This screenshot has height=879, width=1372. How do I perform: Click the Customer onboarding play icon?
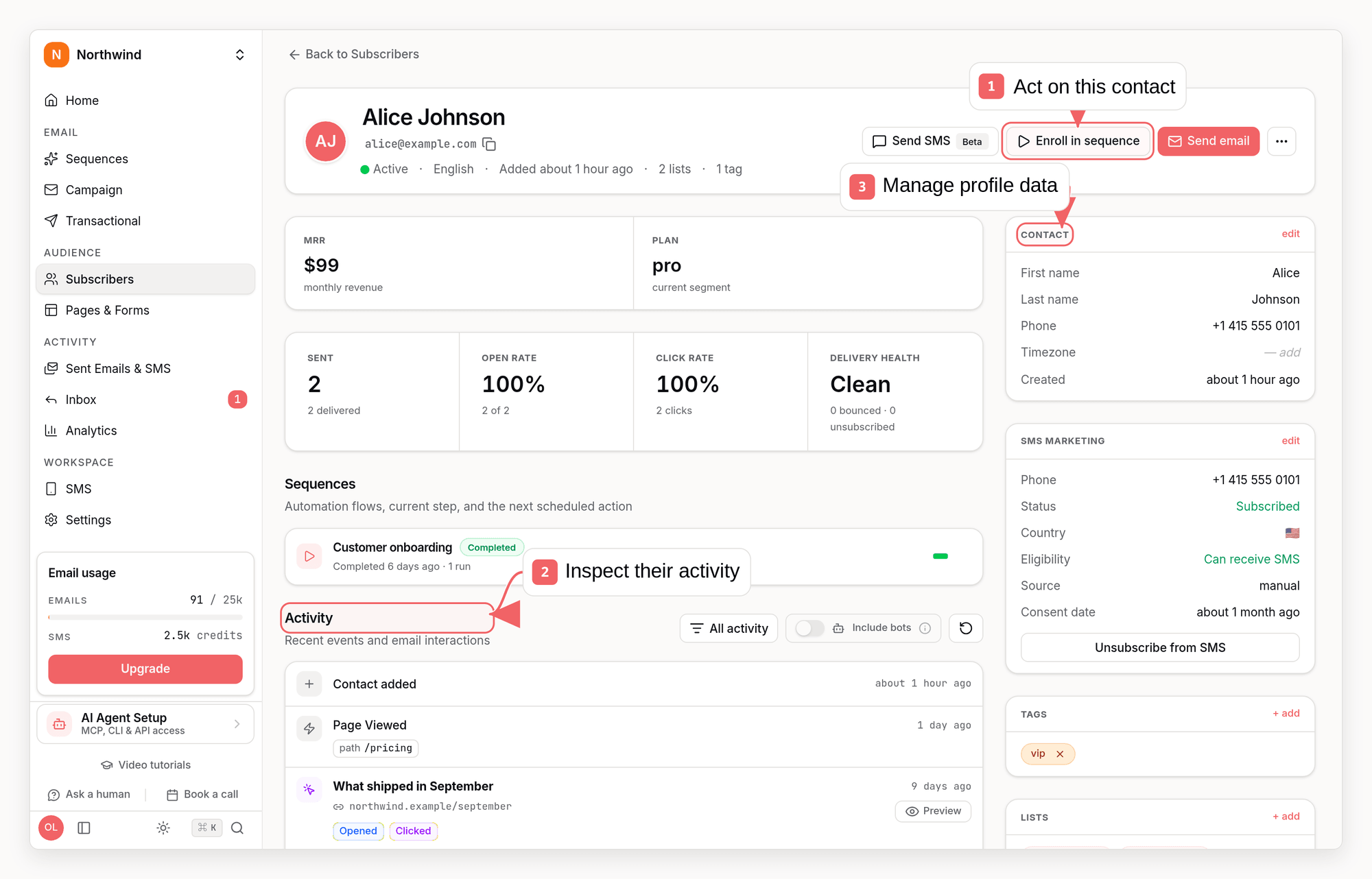(x=309, y=556)
